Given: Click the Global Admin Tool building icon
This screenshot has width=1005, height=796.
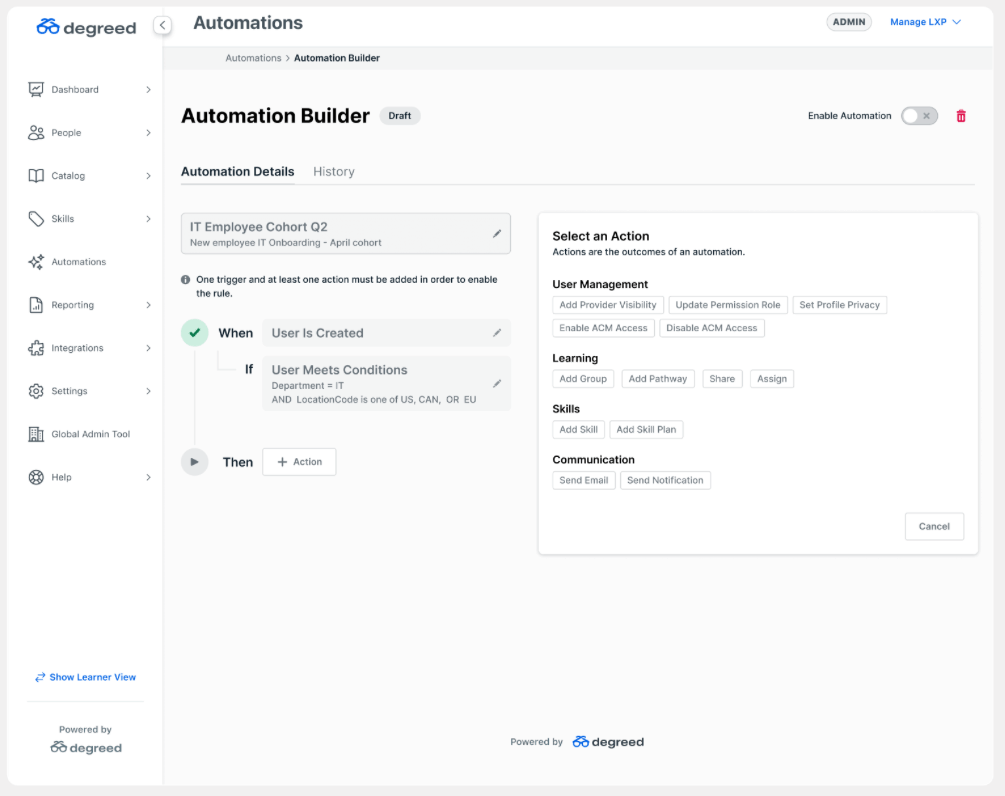Looking at the screenshot, I should coord(36,434).
